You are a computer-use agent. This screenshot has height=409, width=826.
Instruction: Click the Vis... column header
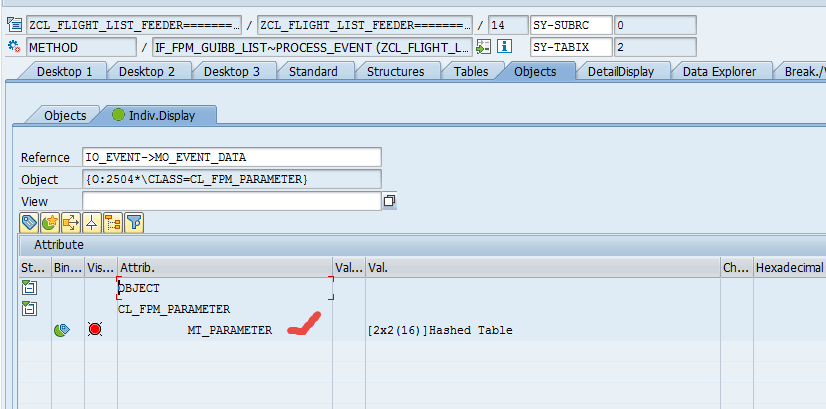101,268
